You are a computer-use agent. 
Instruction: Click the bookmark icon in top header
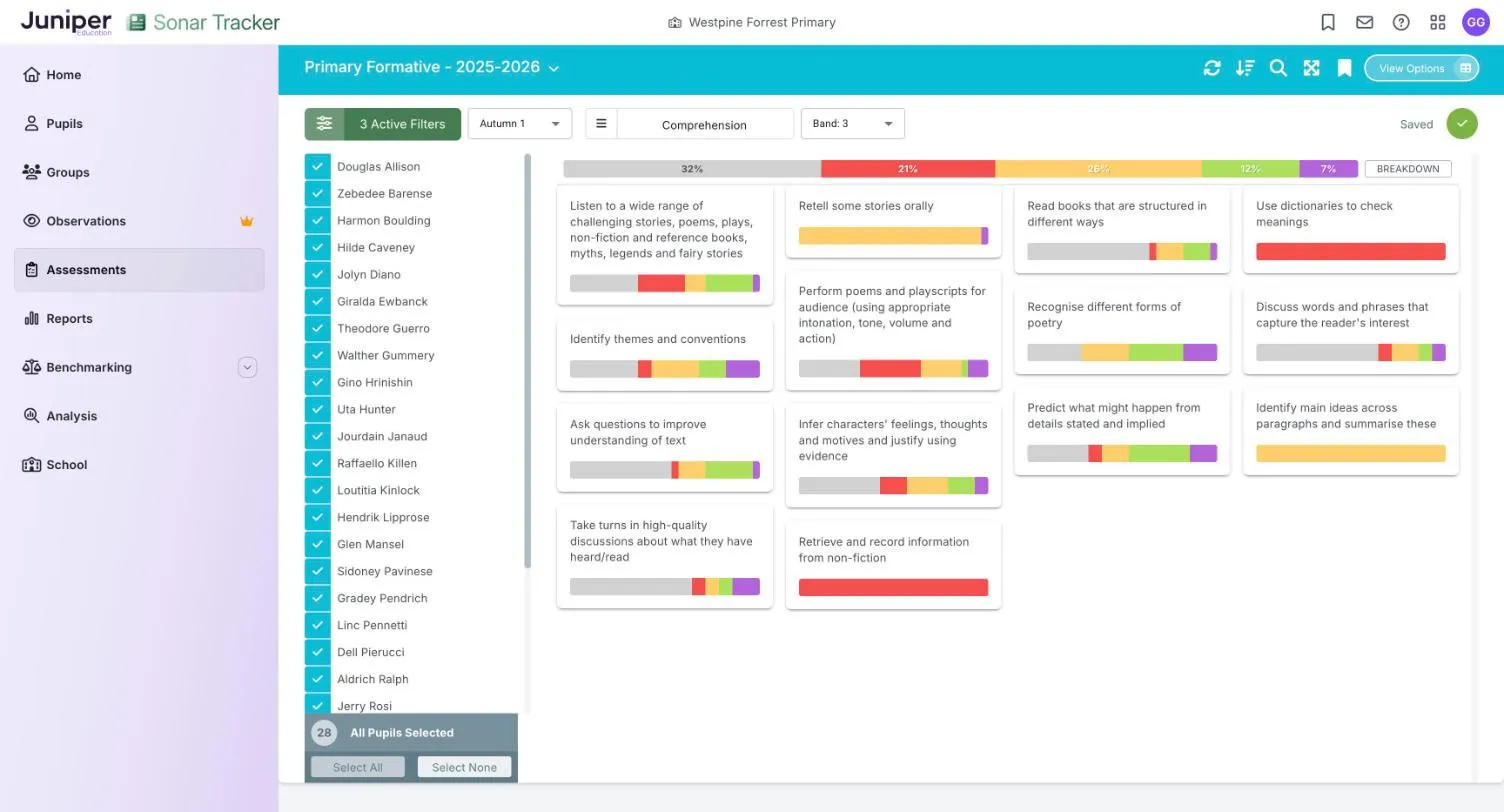(1328, 22)
